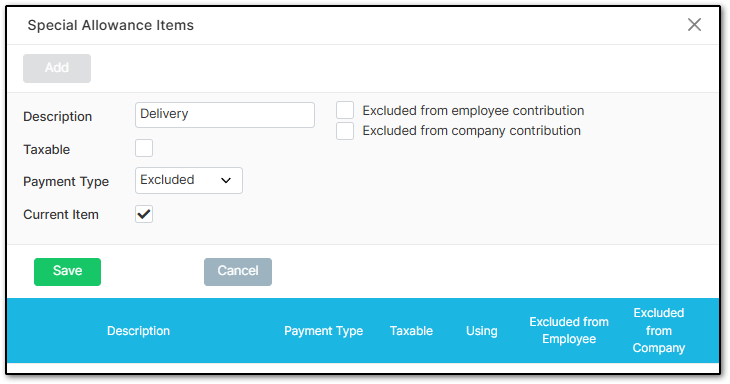This screenshot has height=384, width=730.
Task: Cancel editing the allowance item
Action: 237,271
